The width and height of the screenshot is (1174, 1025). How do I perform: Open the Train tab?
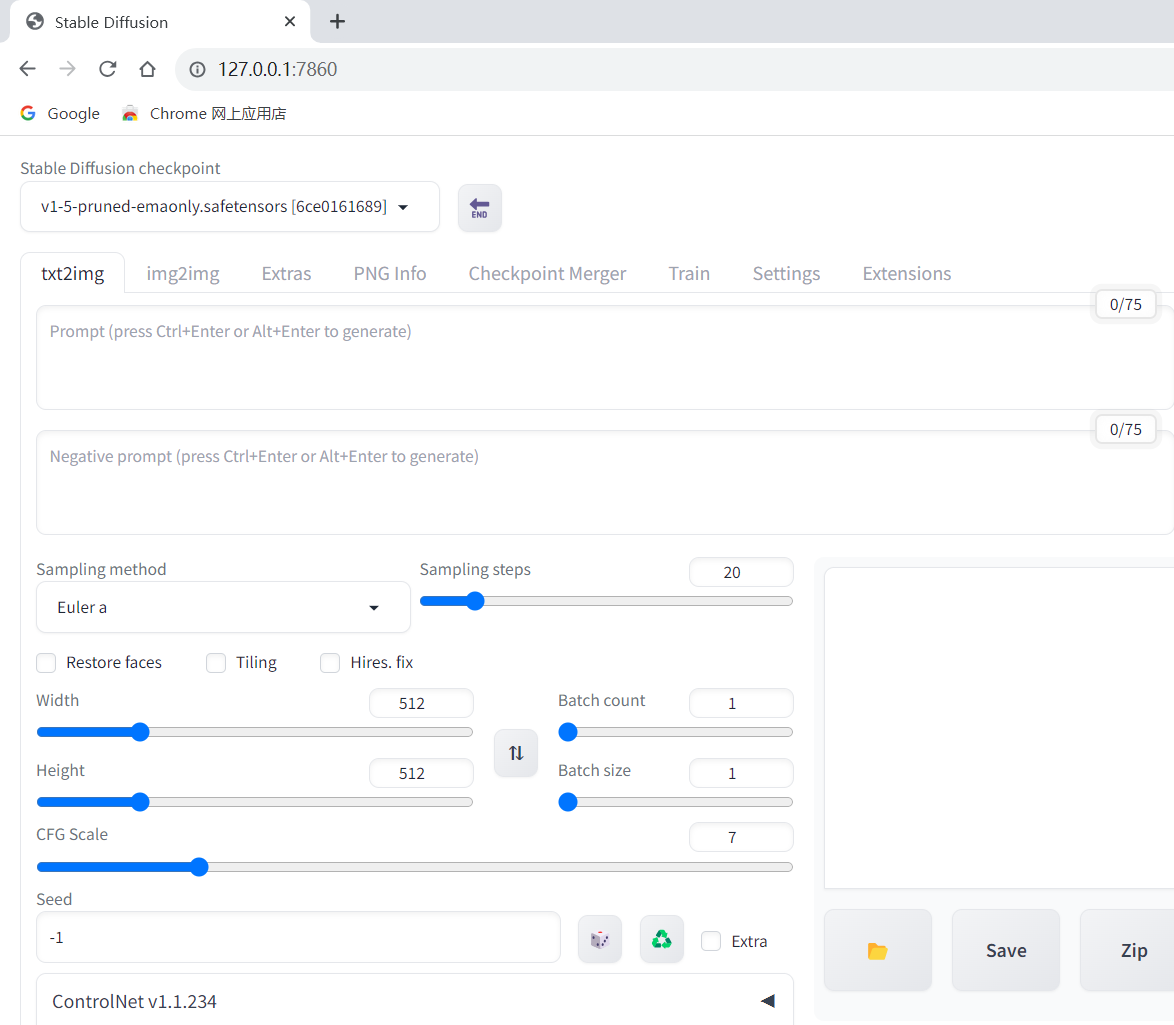[689, 273]
